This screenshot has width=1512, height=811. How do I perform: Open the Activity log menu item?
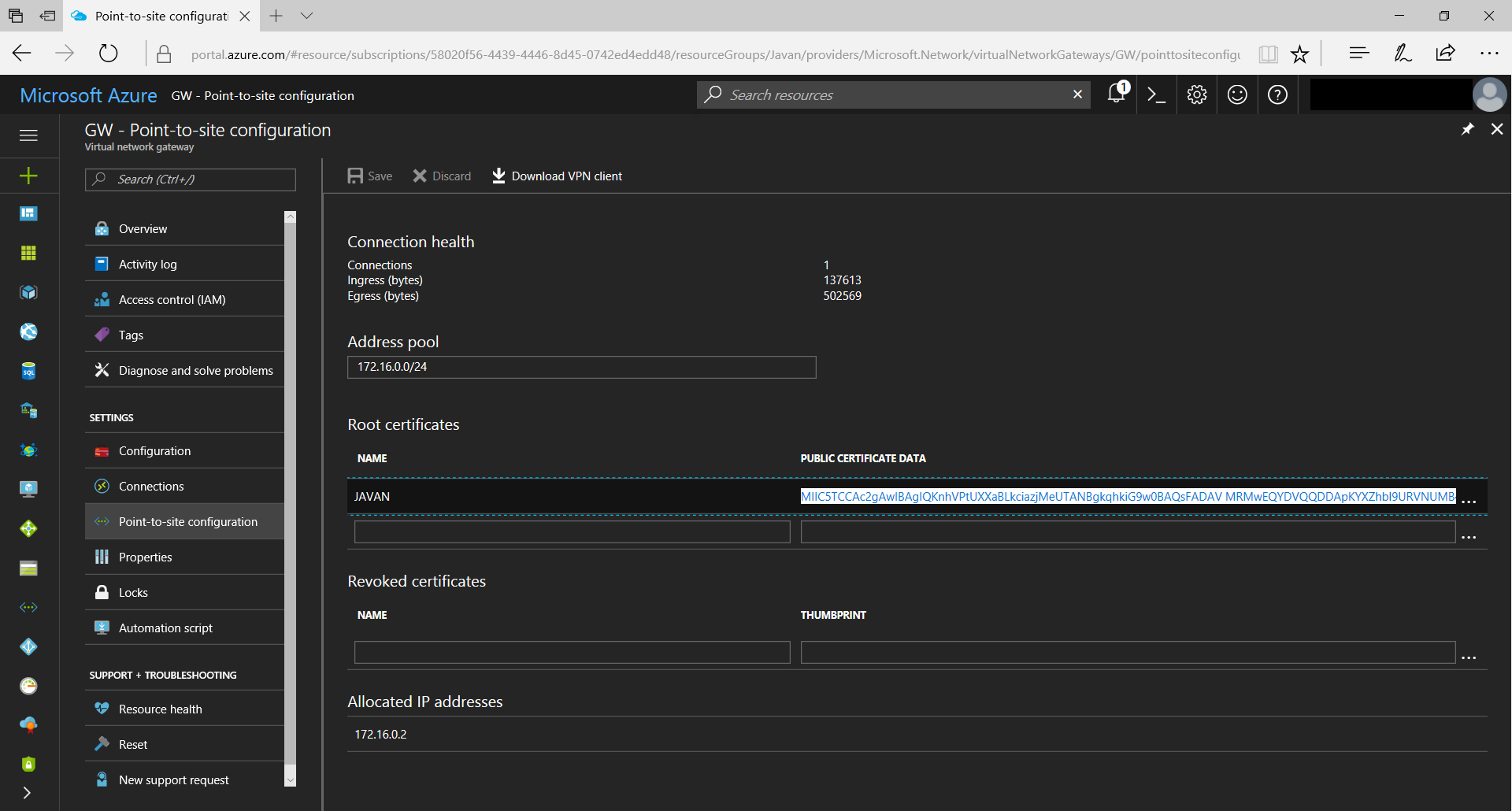point(147,265)
